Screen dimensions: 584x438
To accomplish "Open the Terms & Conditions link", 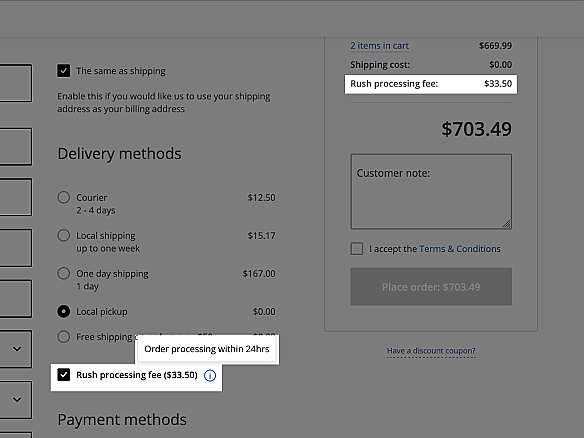I will click(x=460, y=249).
